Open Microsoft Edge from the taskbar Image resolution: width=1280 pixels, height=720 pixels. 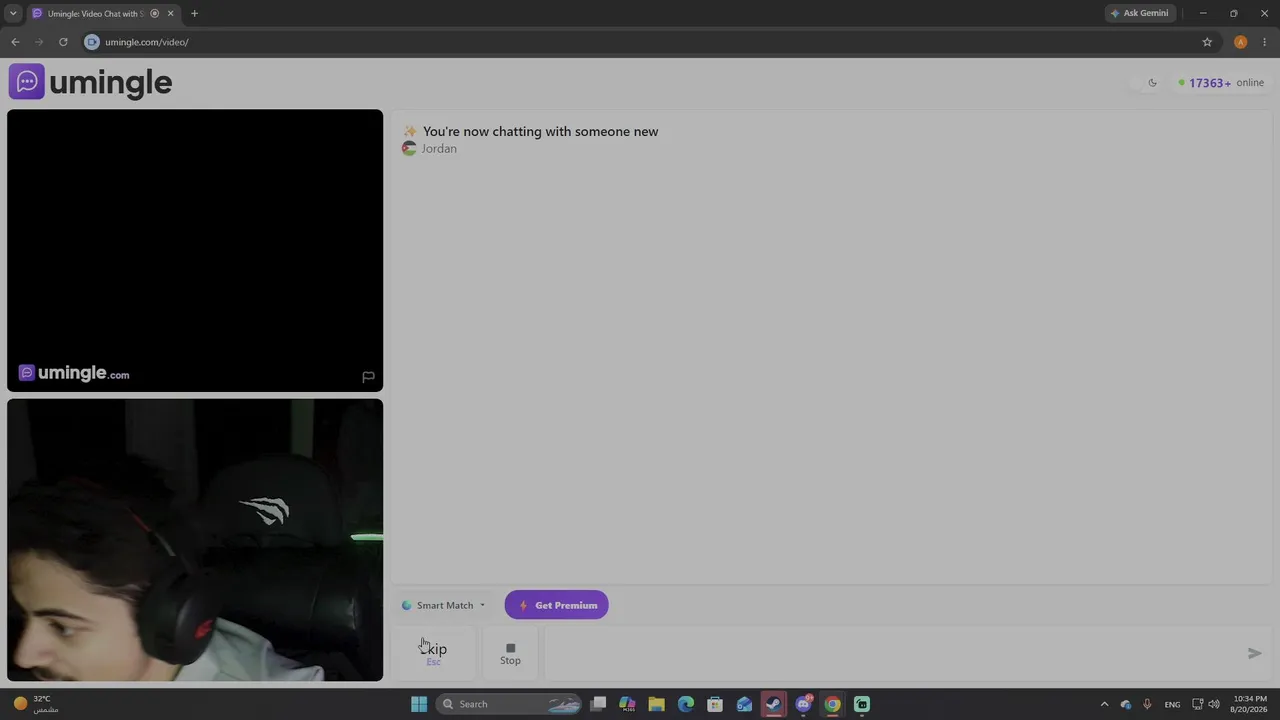coord(686,704)
